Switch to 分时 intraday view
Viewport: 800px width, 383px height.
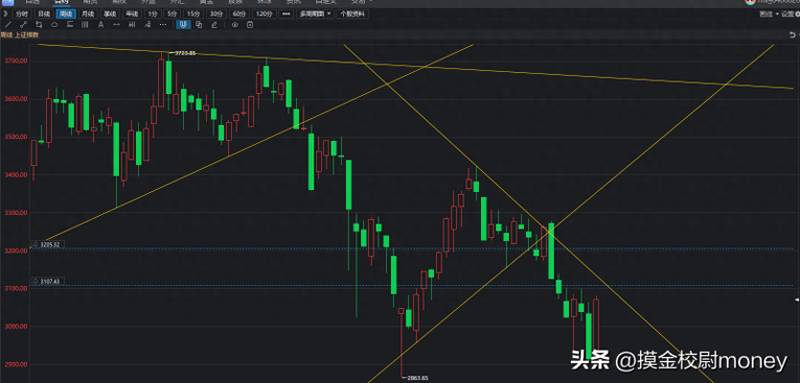tap(22, 14)
